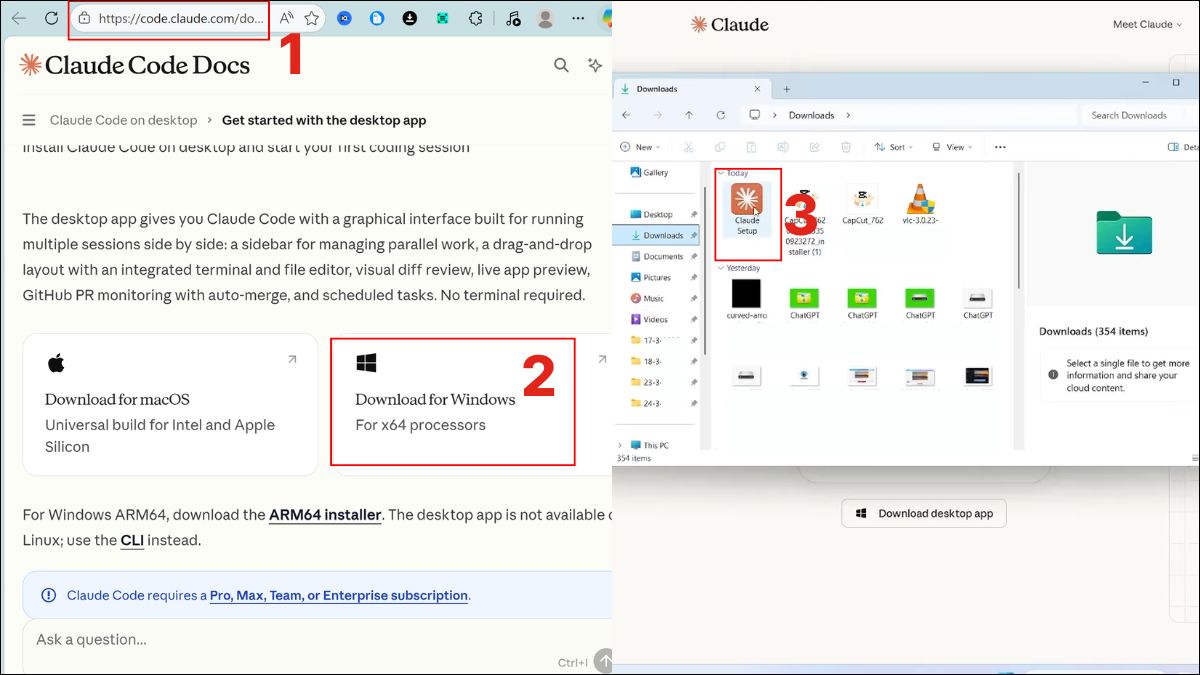Open the Sort dropdown
Image resolution: width=1200 pixels, height=675 pixels.
[x=895, y=147]
